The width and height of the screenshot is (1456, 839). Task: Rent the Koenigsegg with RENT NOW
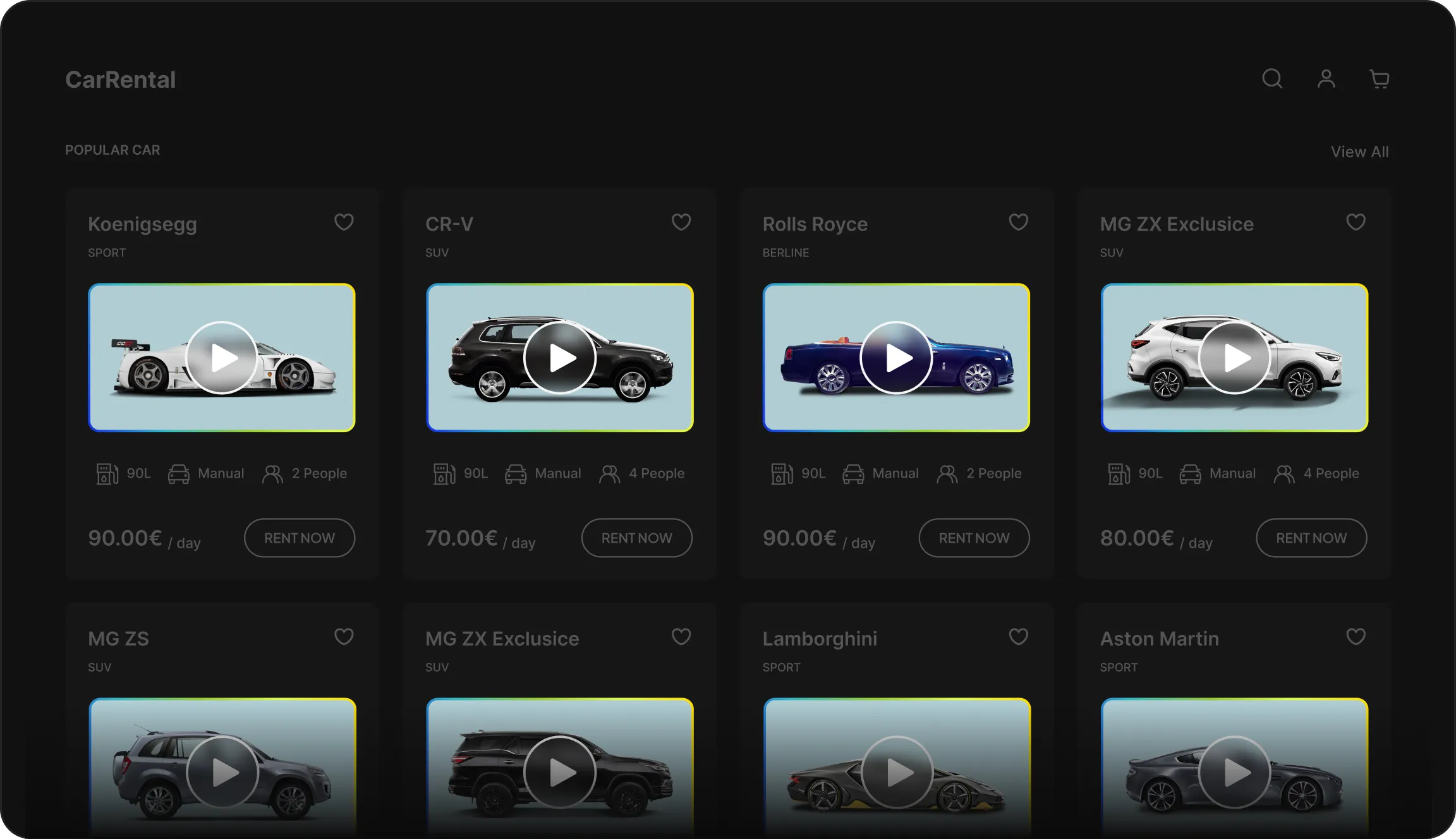[300, 538]
